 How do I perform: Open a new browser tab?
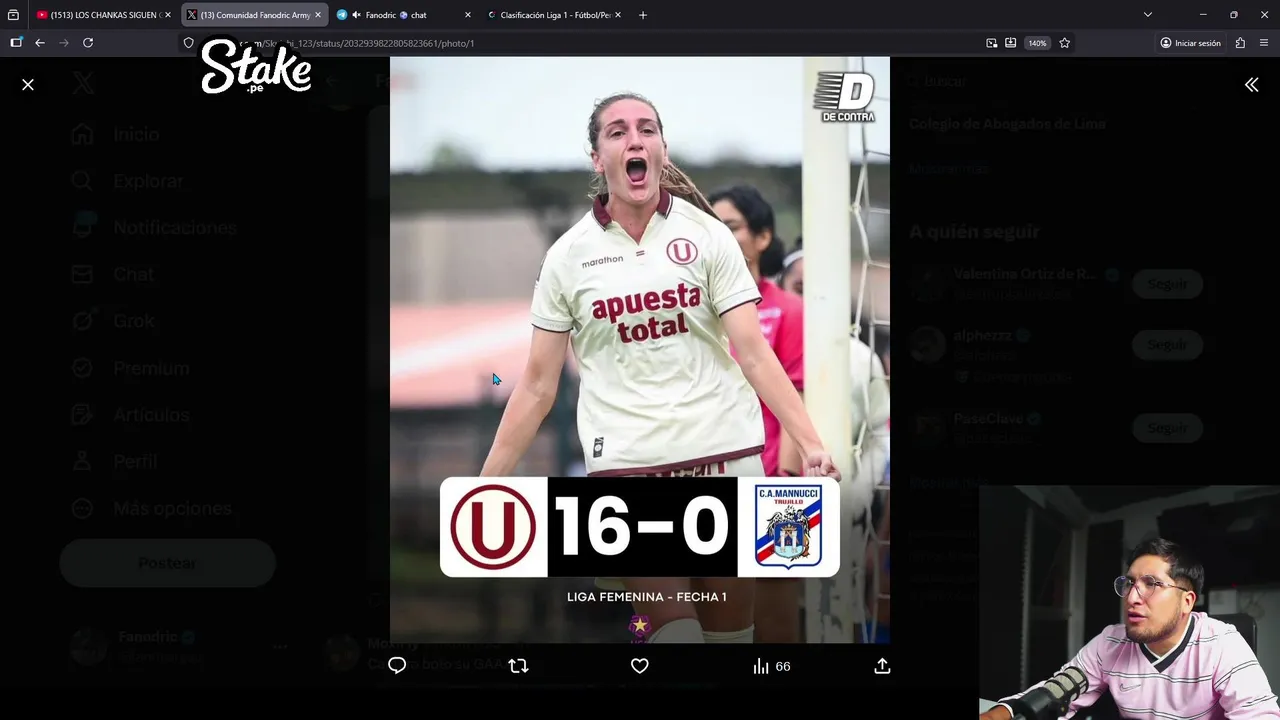coord(643,15)
